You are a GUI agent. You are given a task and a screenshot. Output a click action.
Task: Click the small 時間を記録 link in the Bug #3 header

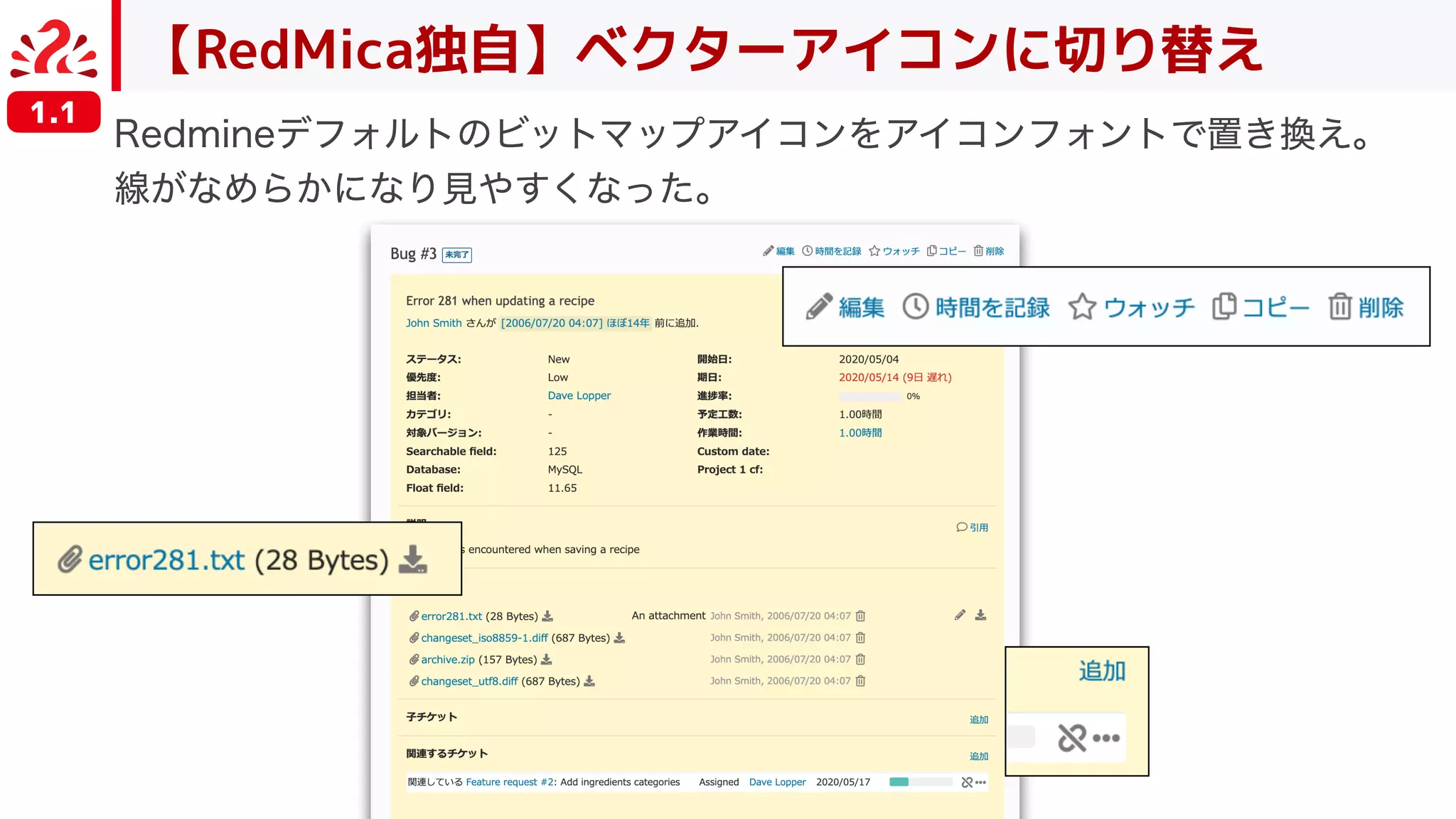pyautogui.click(x=831, y=251)
